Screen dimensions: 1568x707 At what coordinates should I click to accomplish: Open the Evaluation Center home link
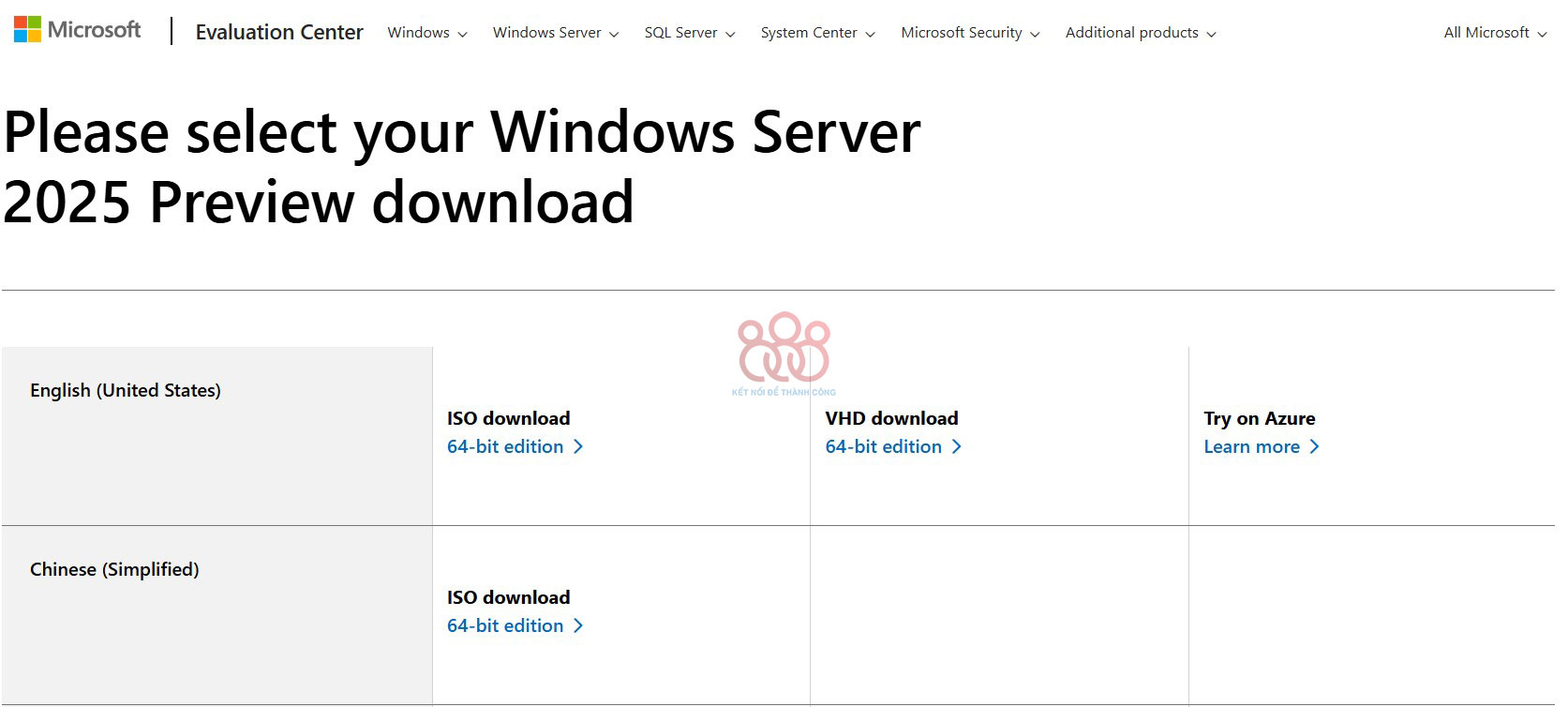278,32
